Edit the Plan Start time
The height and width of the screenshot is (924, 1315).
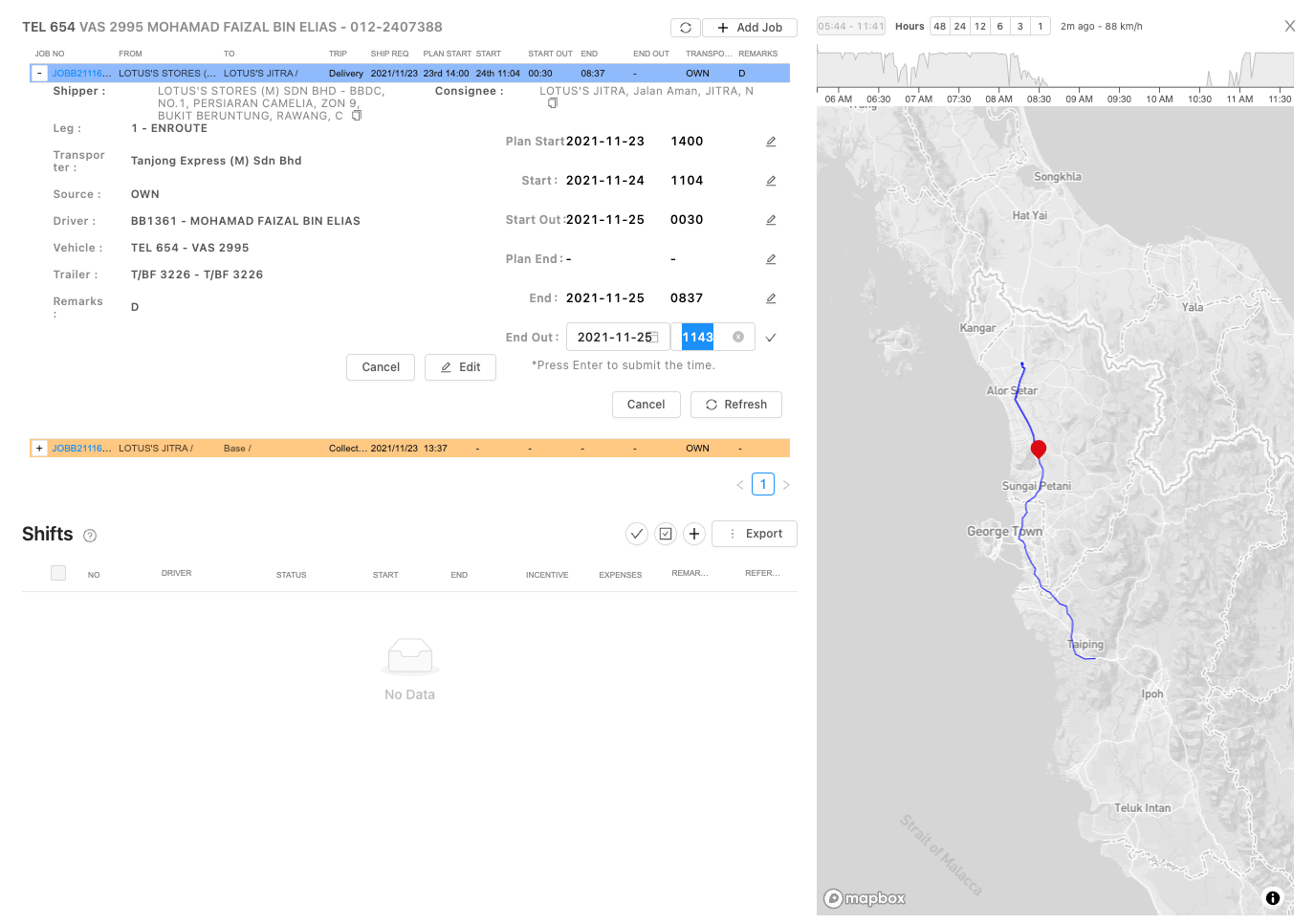(771, 142)
